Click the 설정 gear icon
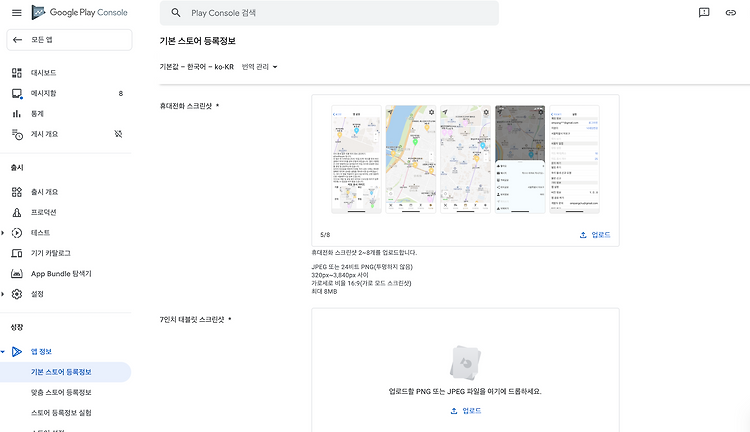 point(17,294)
